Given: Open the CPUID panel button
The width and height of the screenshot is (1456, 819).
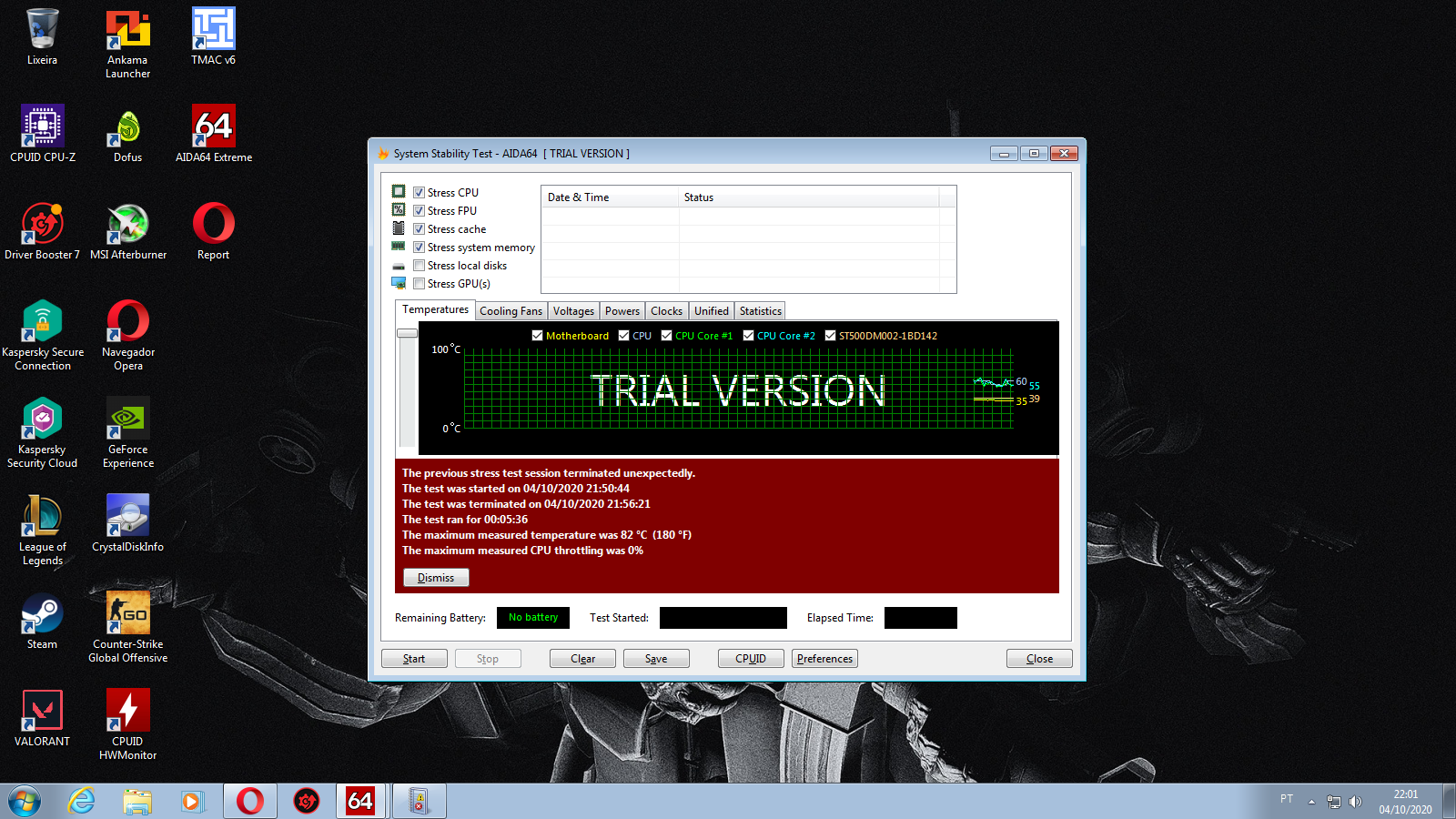Looking at the screenshot, I should coord(751,659).
